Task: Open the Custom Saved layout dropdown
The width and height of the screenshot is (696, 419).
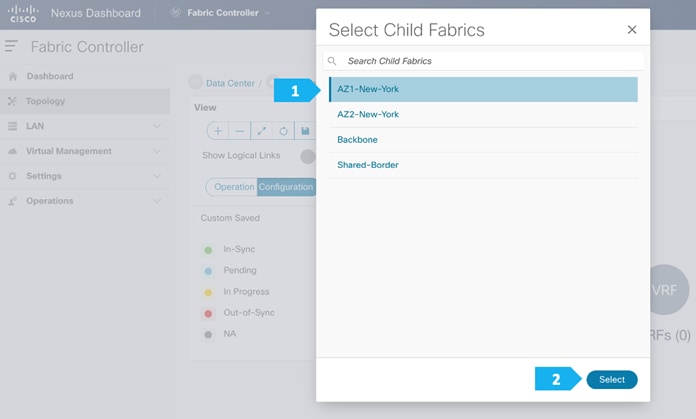Action: pos(255,218)
